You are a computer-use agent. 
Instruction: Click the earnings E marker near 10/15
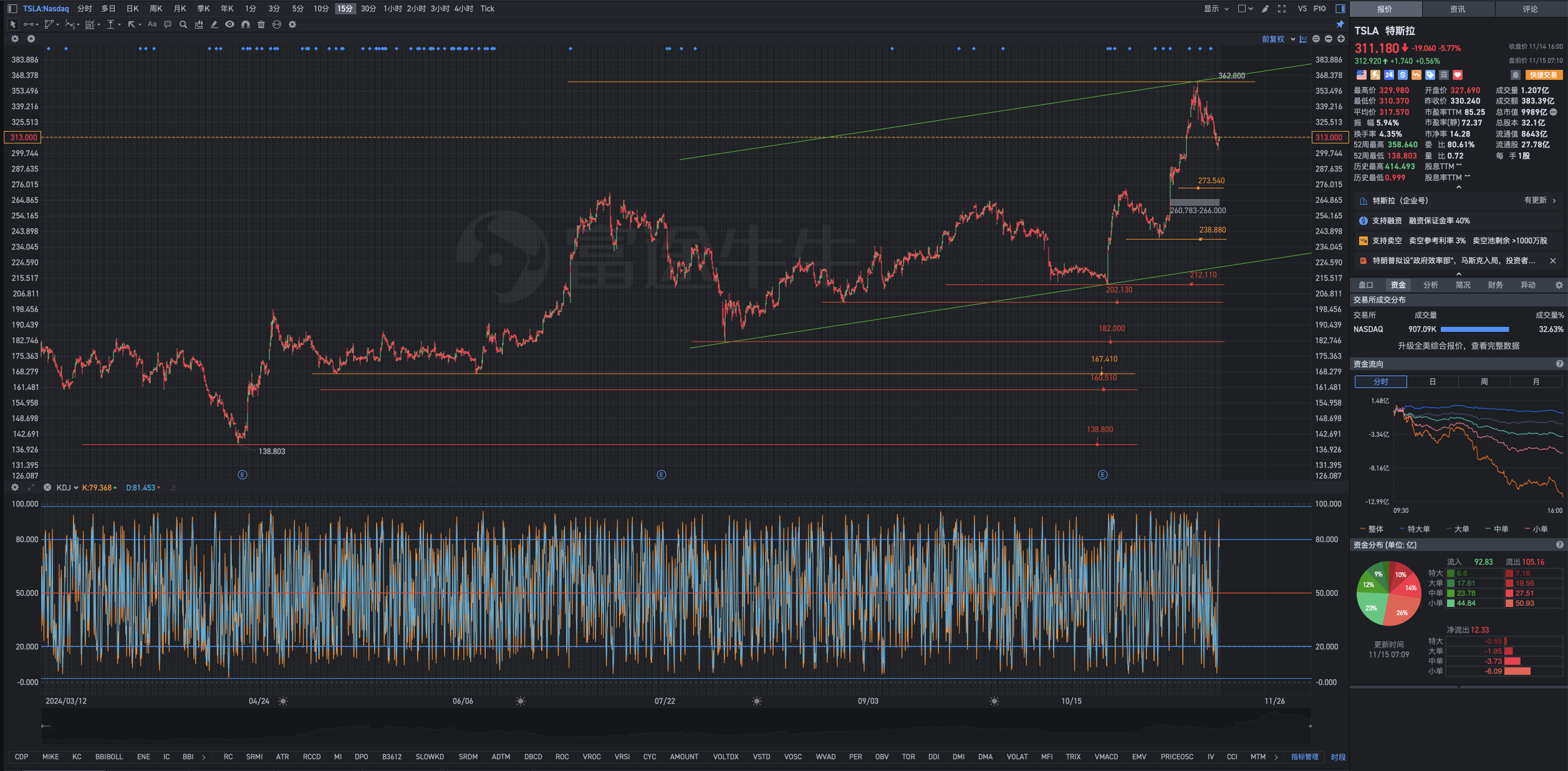coord(1102,475)
